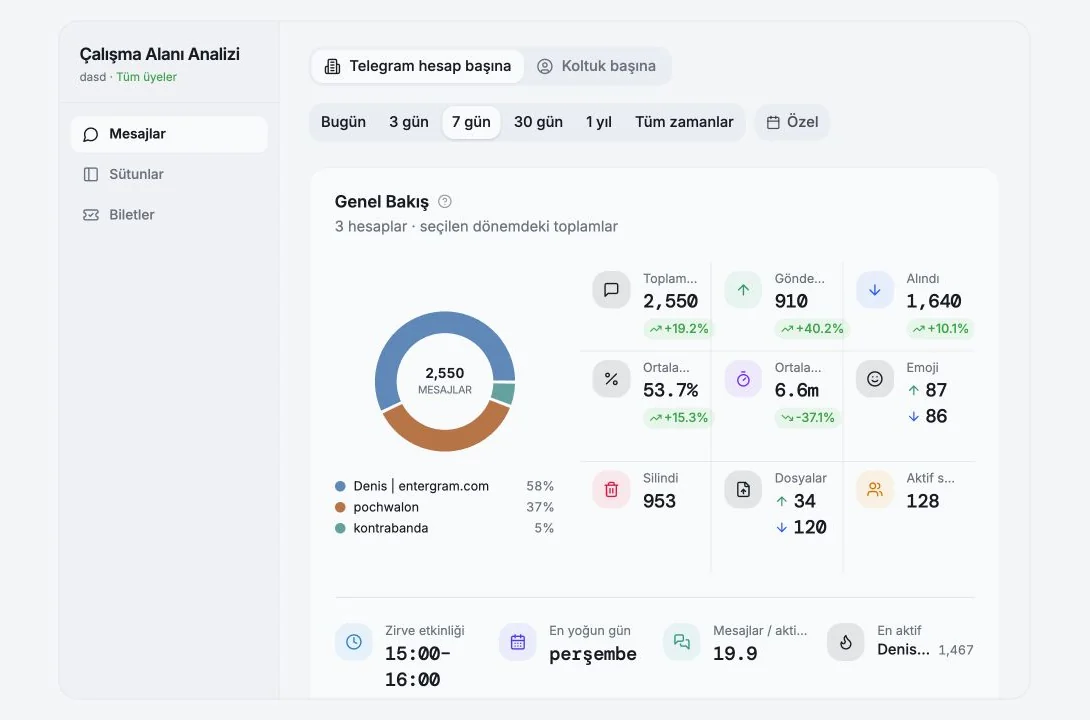This screenshot has width=1090, height=720.
Task: Click the trash icon beside Silindi
Action: click(611, 489)
